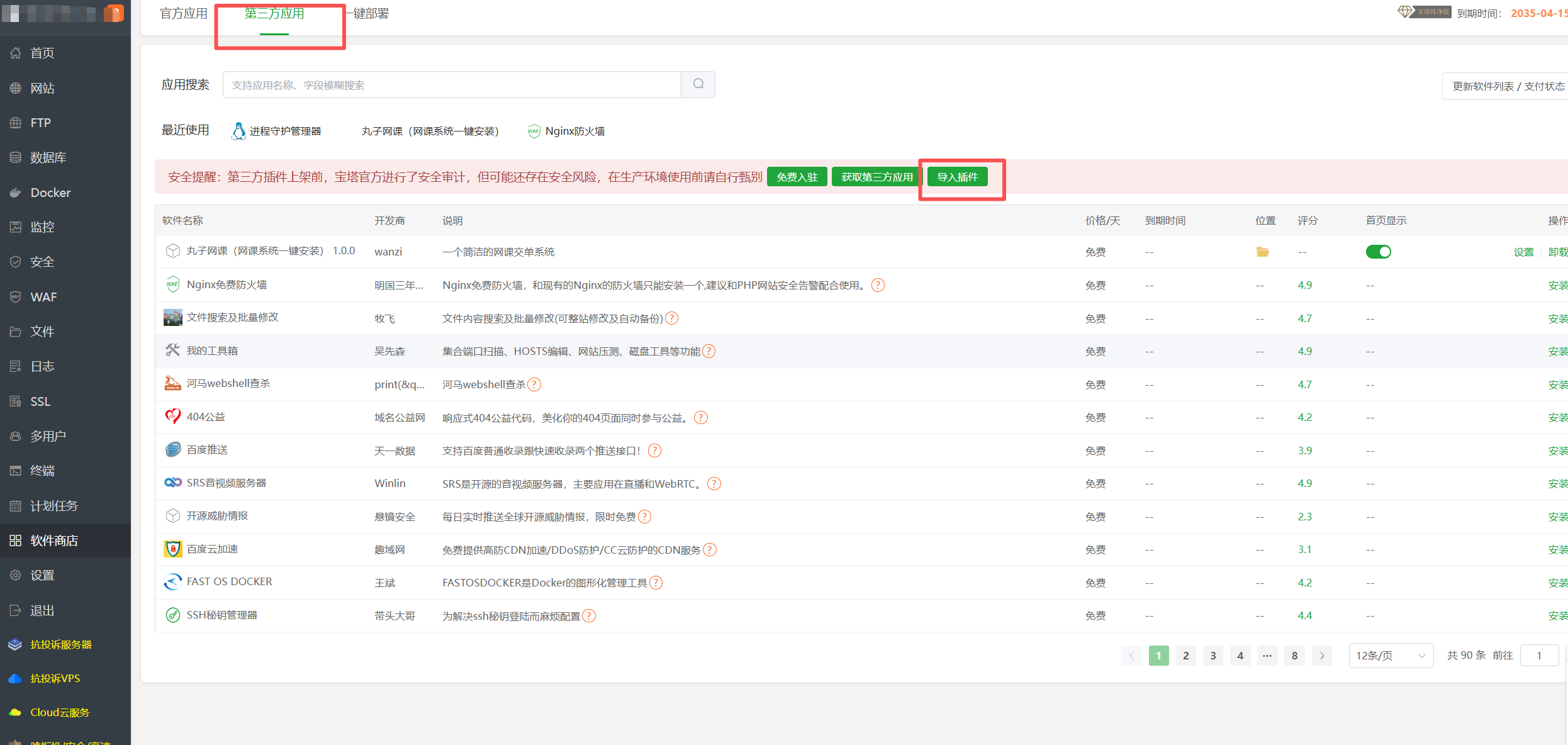The image size is (1568, 745).
Task: Click the 应用搜索 search input field
Action: coord(452,84)
